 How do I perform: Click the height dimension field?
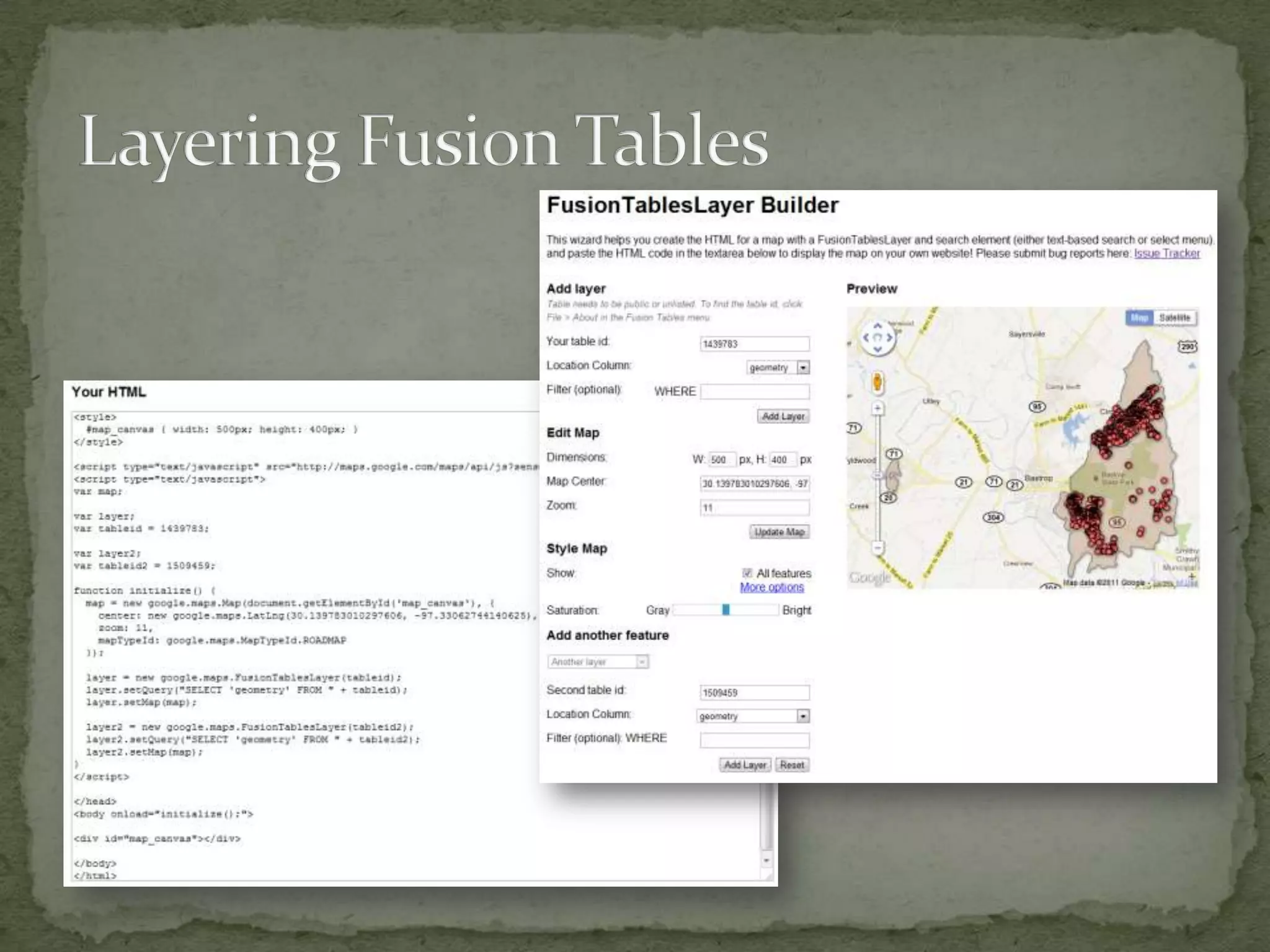click(x=783, y=459)
